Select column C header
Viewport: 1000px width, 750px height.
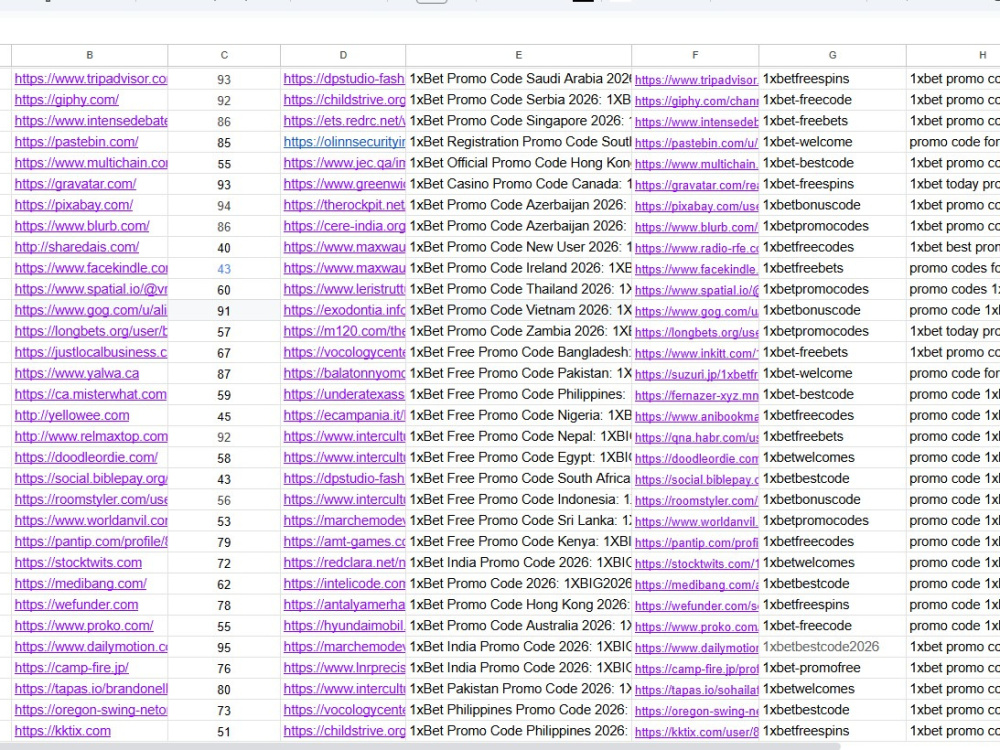224,55
